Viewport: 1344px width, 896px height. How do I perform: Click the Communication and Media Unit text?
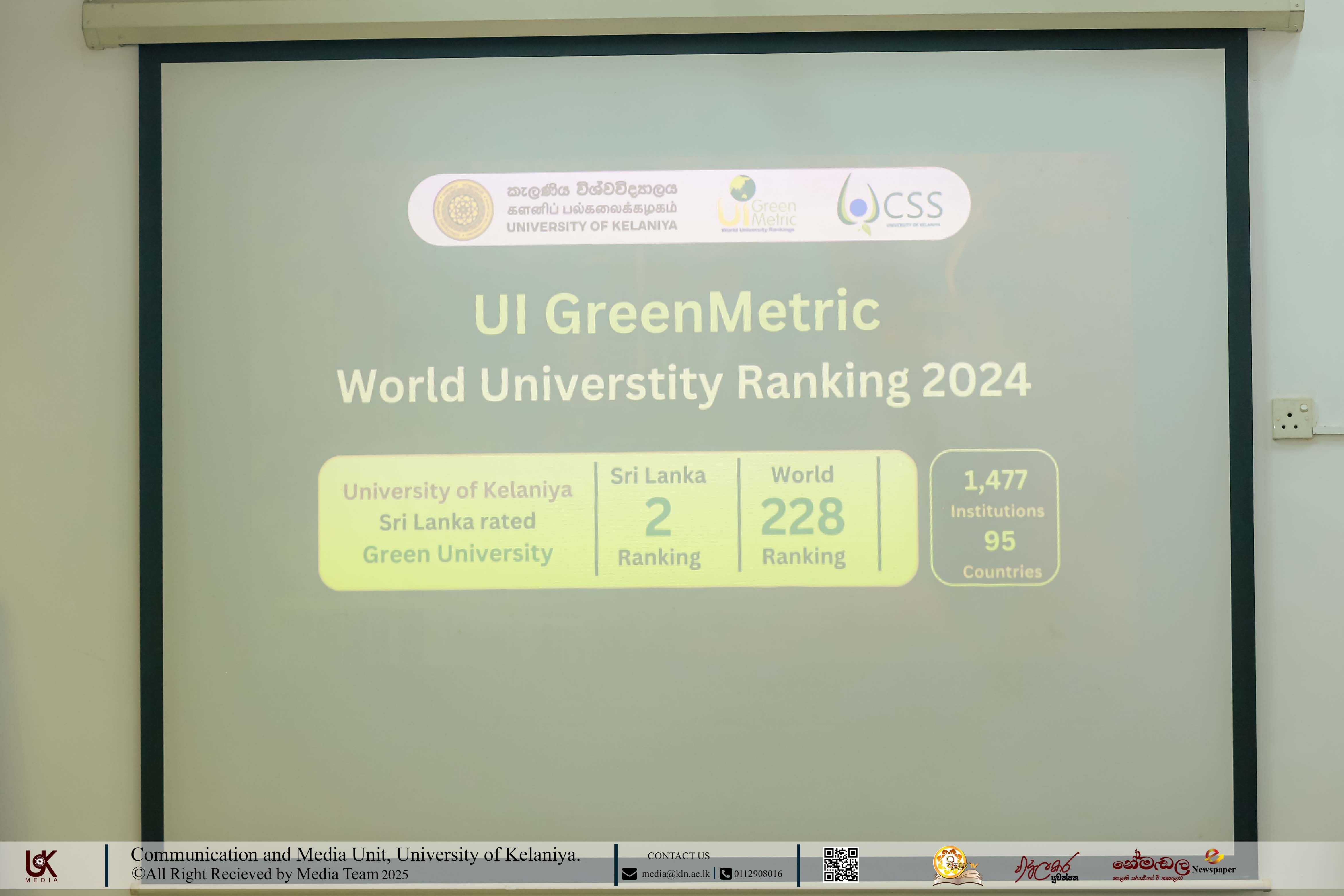(x=355, y=854)
